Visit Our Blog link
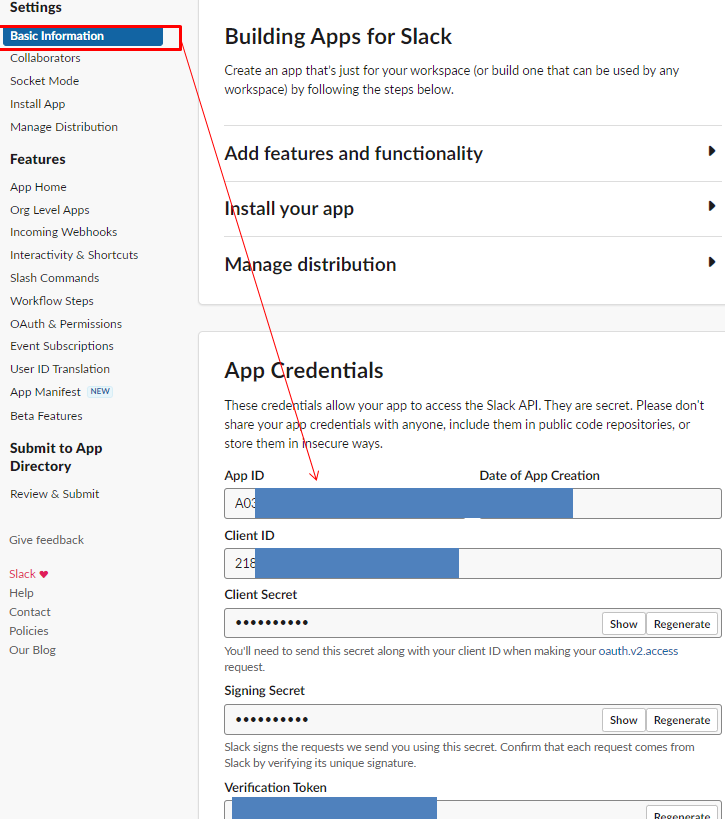This screenshot has height=819, width=725. [x=32, y=650]
